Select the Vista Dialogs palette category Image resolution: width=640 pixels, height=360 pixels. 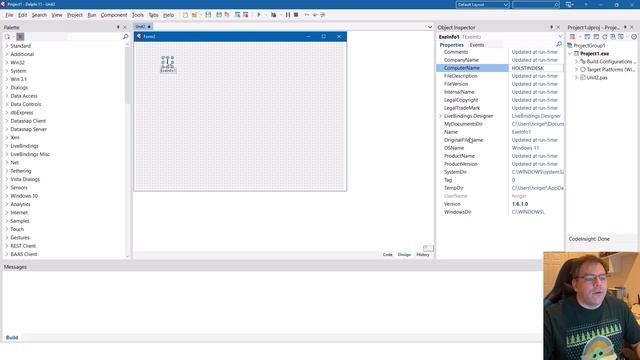(25, 179)
